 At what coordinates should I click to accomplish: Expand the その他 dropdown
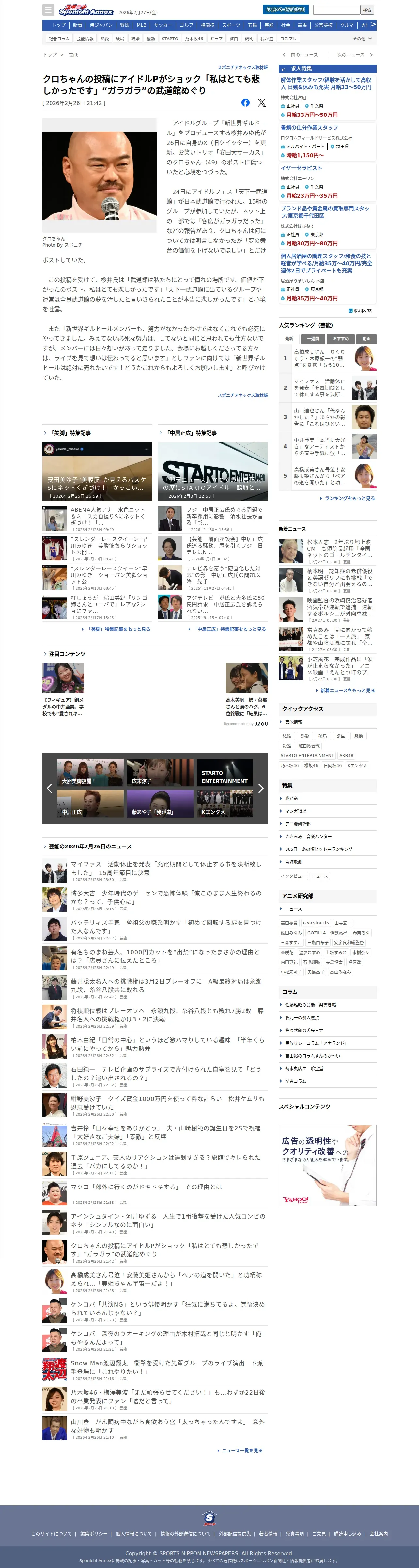(362, 39)
